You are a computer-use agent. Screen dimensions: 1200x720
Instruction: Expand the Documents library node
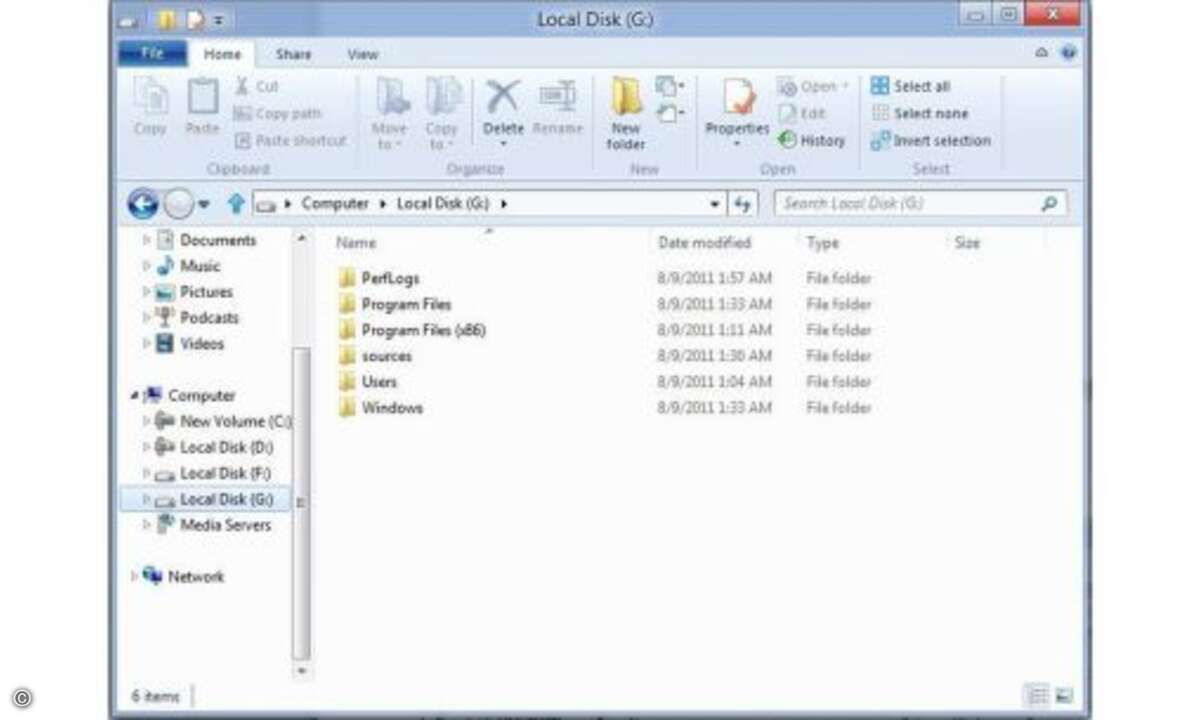[x=147, y=240]
